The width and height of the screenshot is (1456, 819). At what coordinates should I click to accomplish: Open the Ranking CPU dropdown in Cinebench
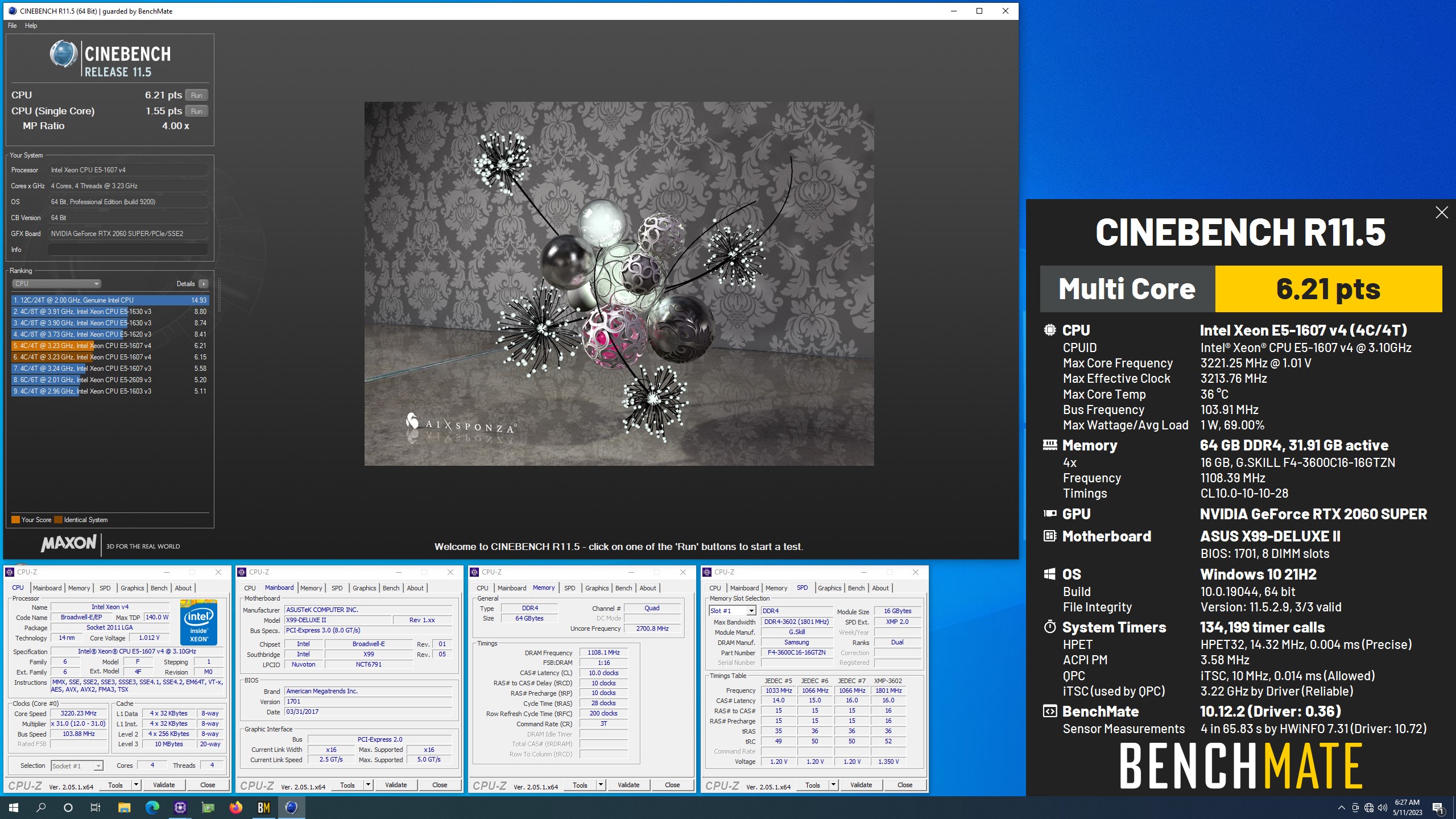[56, 284]
